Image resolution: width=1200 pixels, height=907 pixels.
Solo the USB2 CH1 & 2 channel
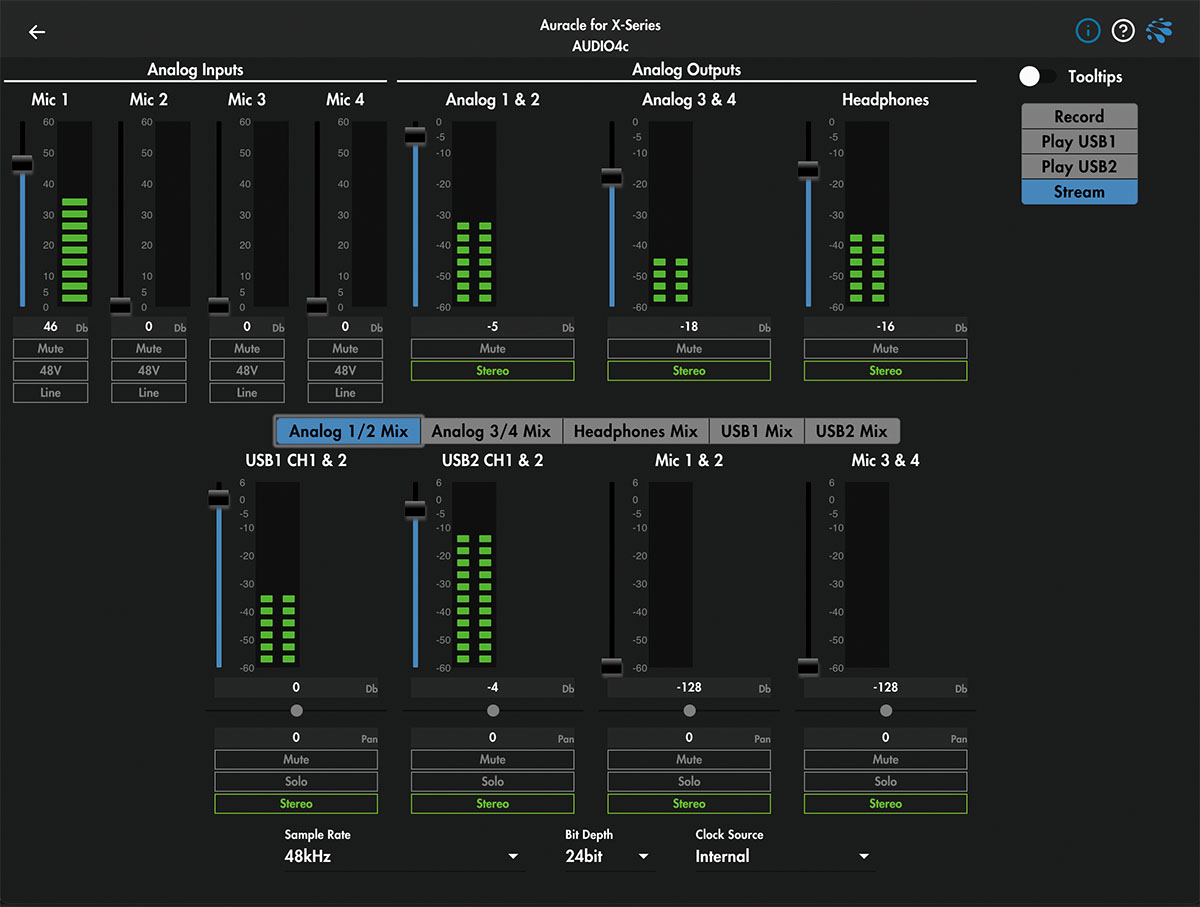tap(493, 782)
